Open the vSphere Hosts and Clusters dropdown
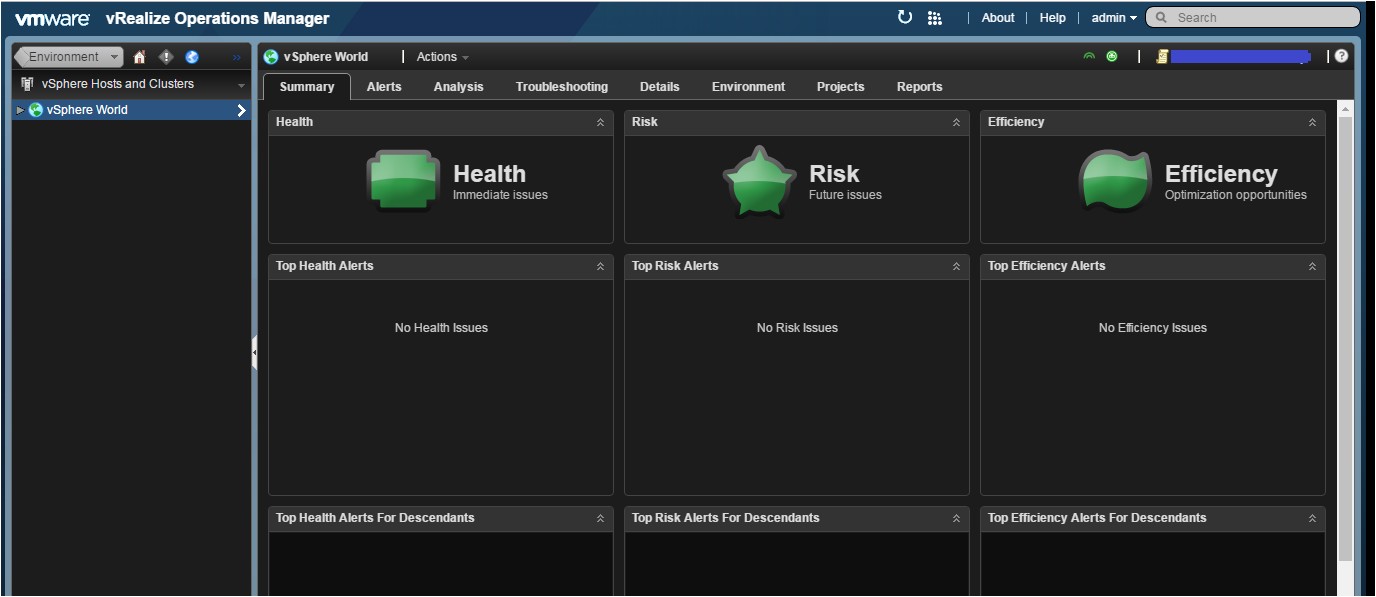 pyautogui.click(x=241, y=85)
